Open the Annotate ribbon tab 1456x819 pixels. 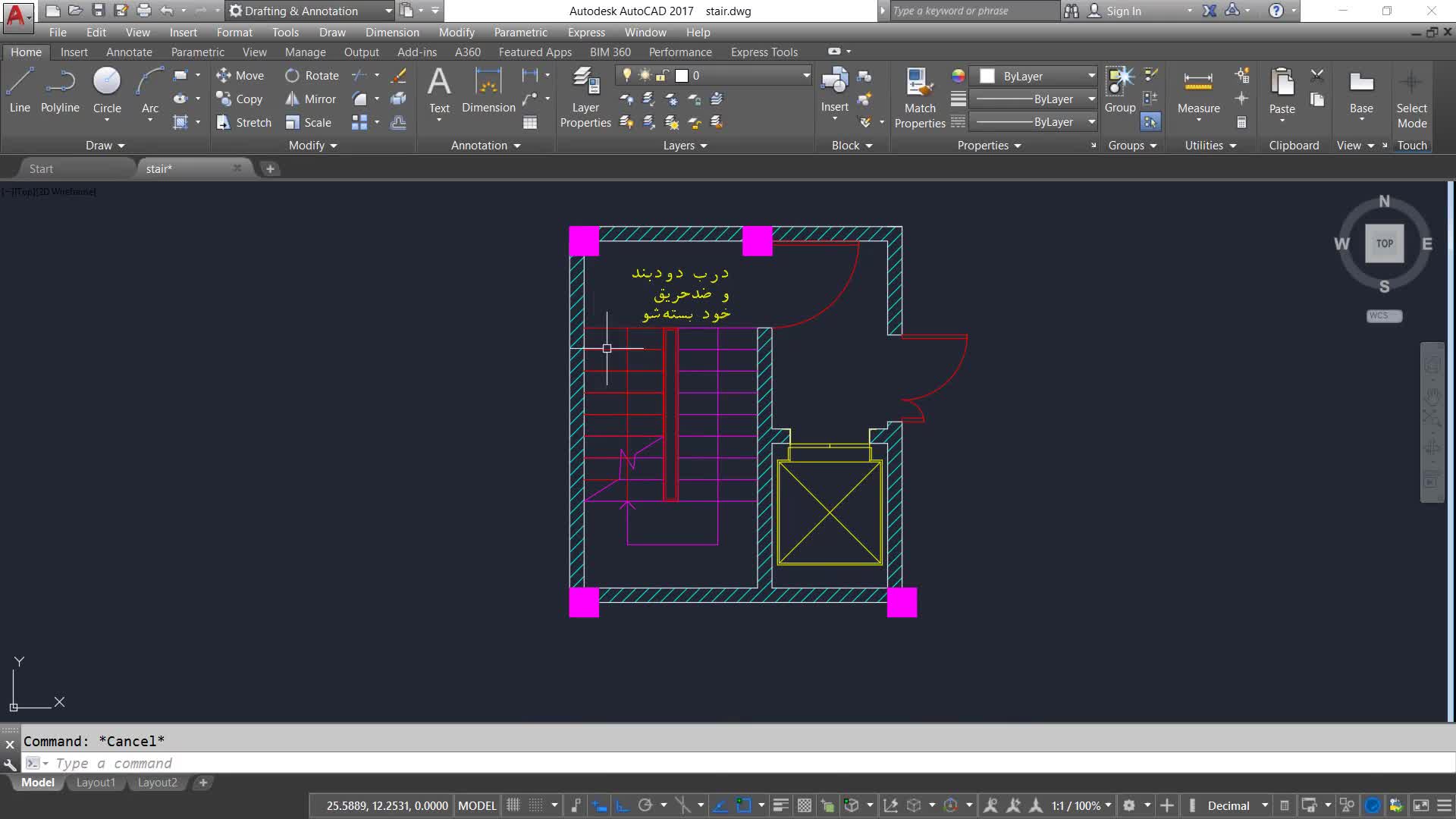129,52
